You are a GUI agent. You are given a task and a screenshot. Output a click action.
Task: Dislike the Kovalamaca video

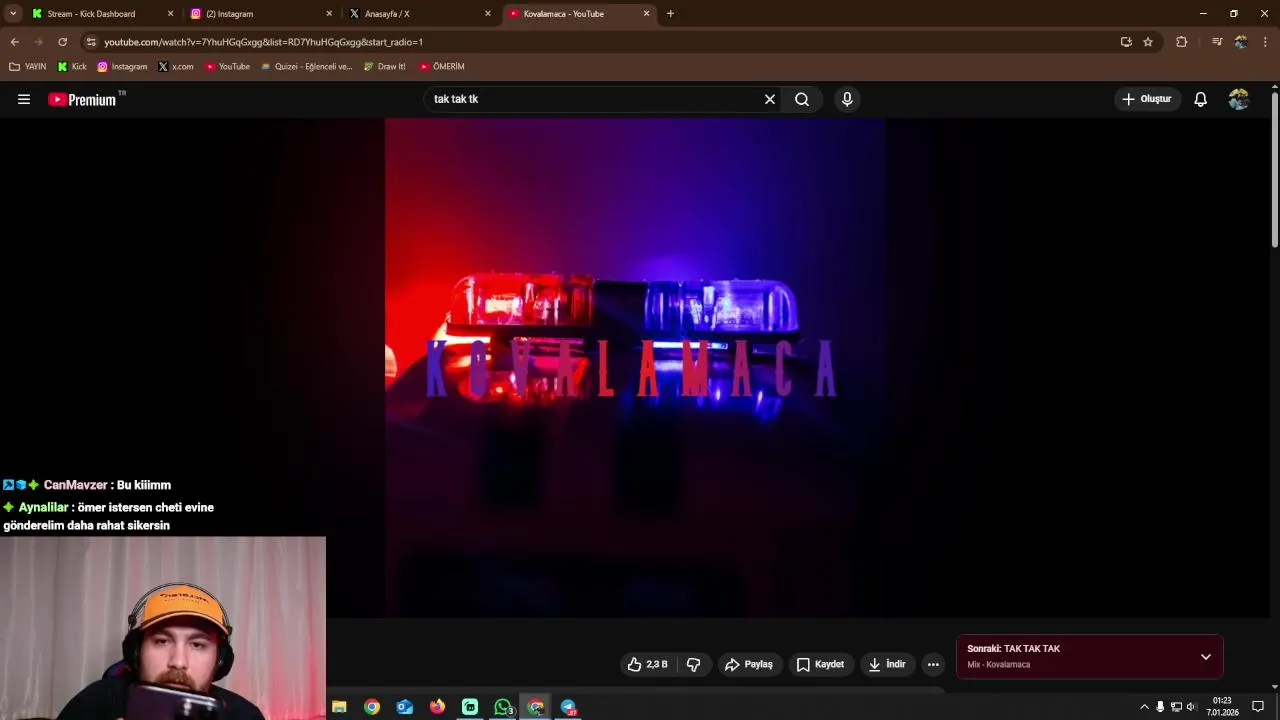click(693, 664)
